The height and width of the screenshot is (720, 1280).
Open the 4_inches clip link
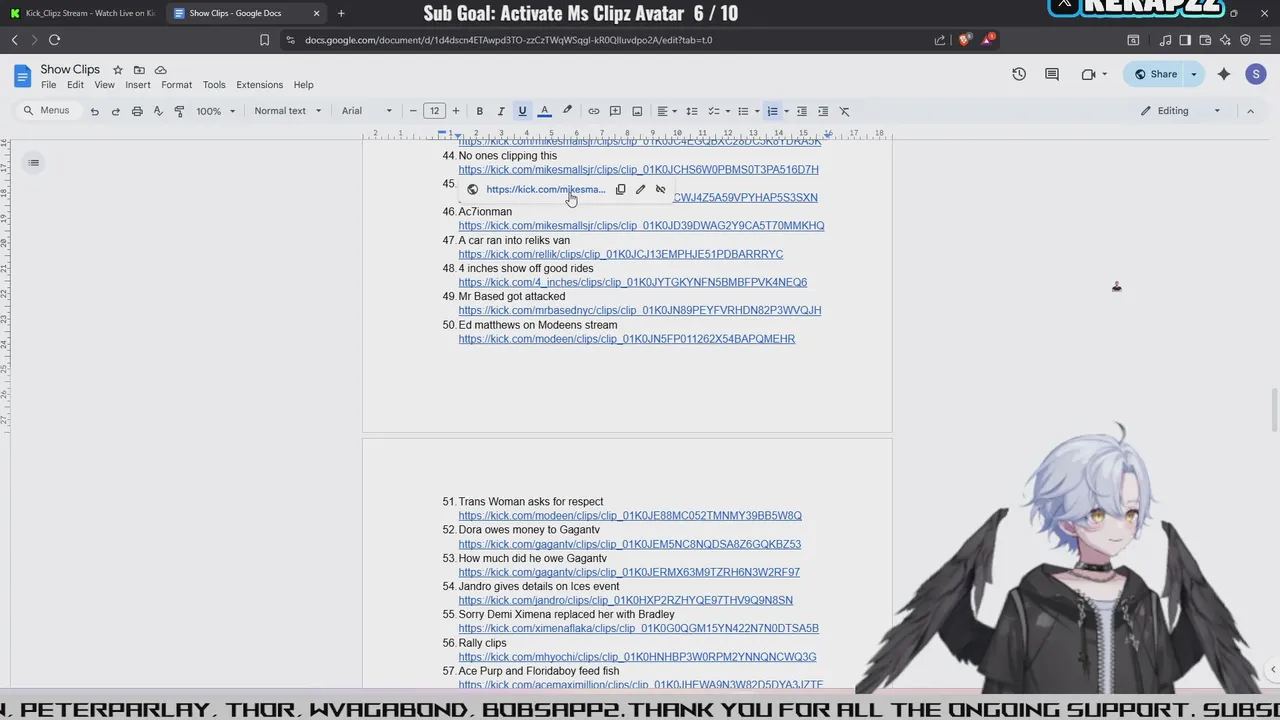(x=632, y=282)
